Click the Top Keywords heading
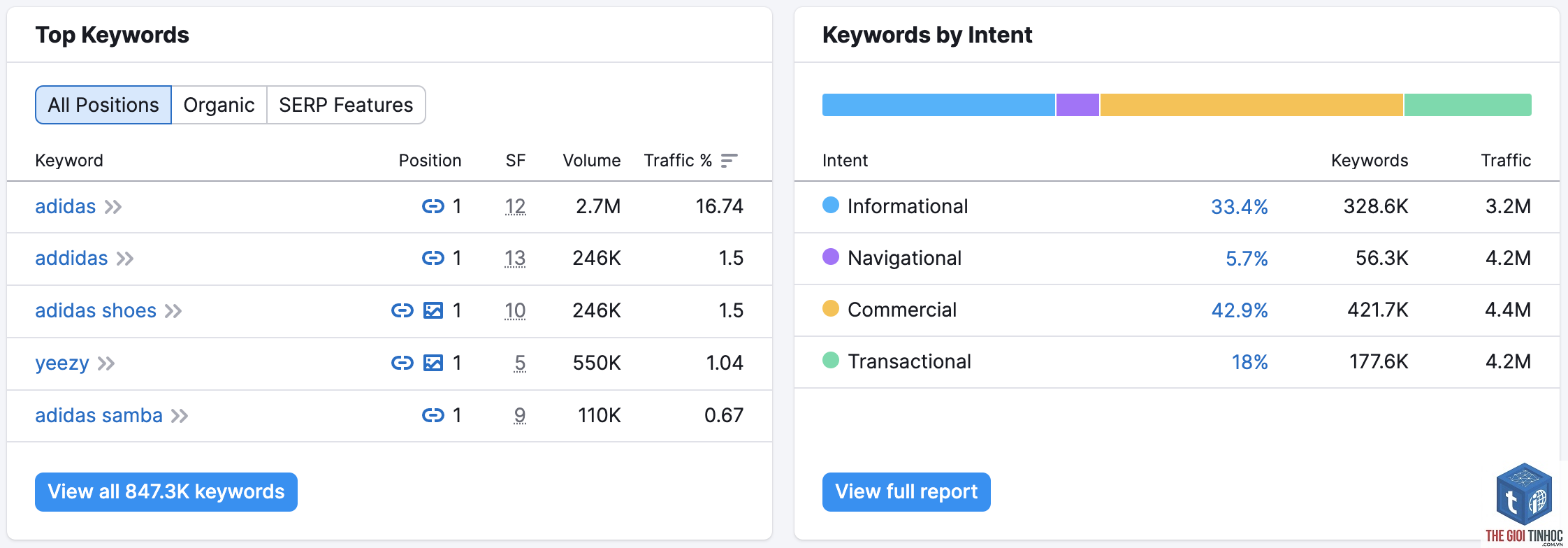 (112, 35)
